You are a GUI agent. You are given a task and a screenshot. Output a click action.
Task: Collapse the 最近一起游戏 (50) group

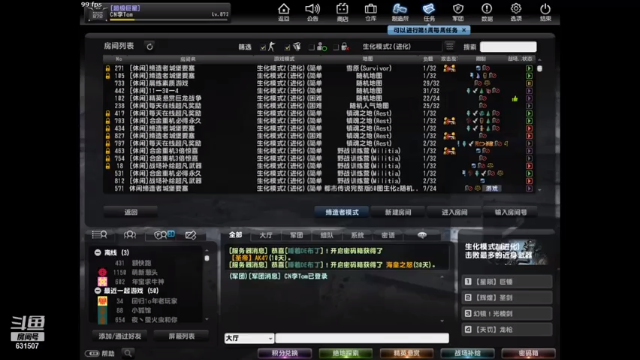coord(98,291)
